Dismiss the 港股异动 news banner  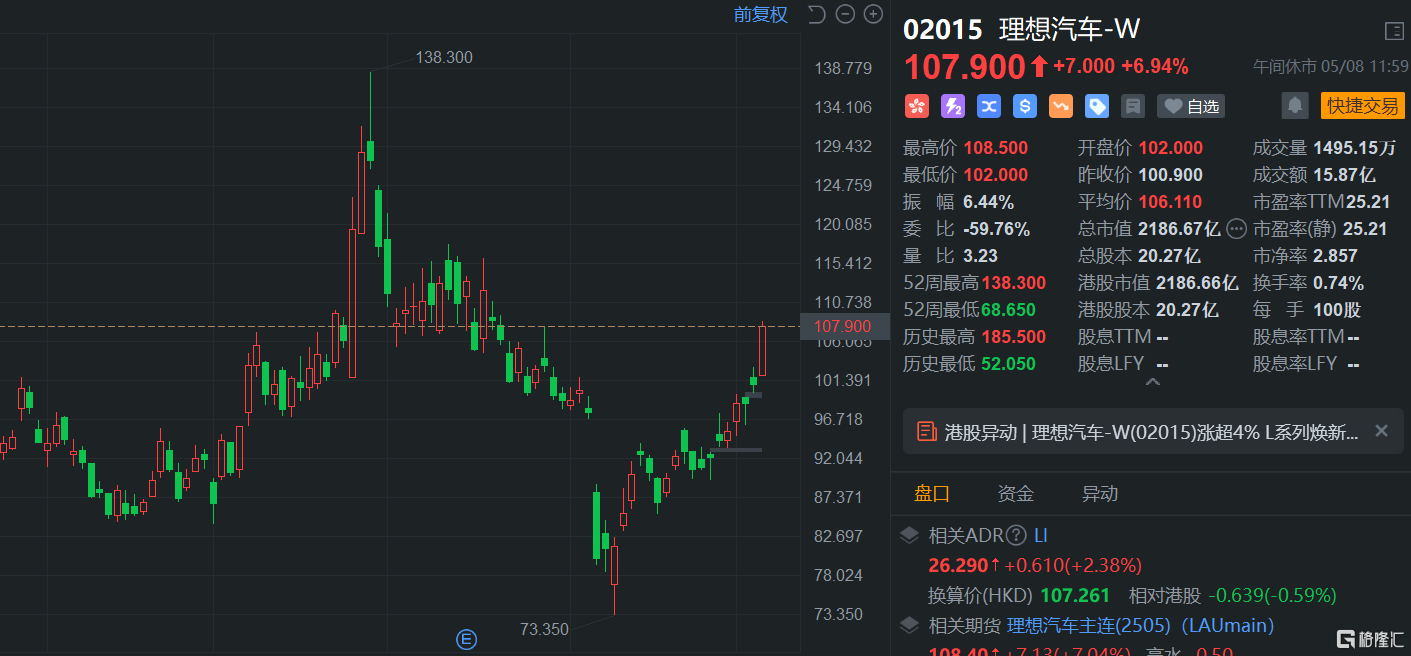pos(1381,431)
